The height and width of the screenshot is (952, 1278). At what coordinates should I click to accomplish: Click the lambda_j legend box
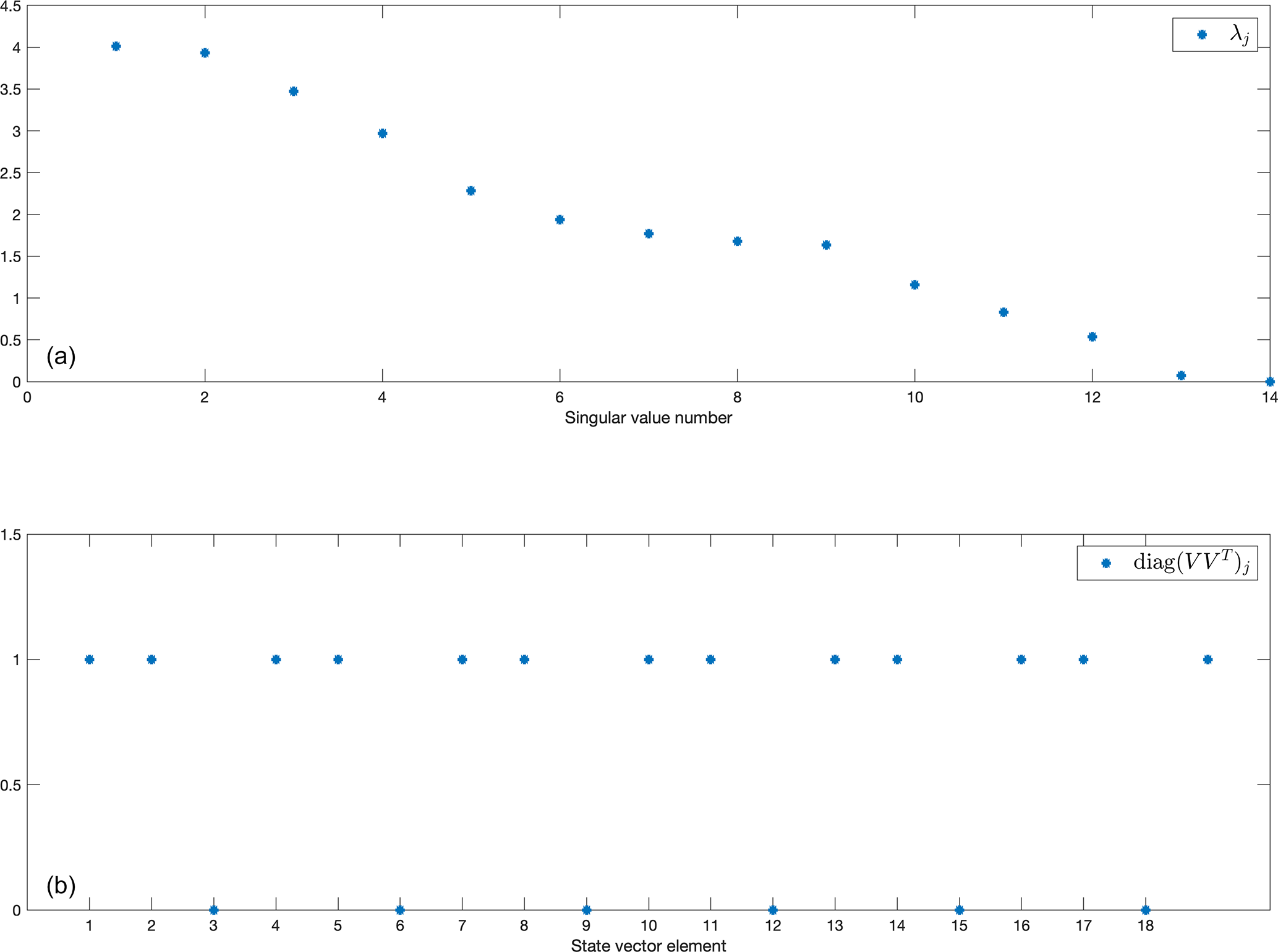pyautogui.click(x=1214, y=35)
